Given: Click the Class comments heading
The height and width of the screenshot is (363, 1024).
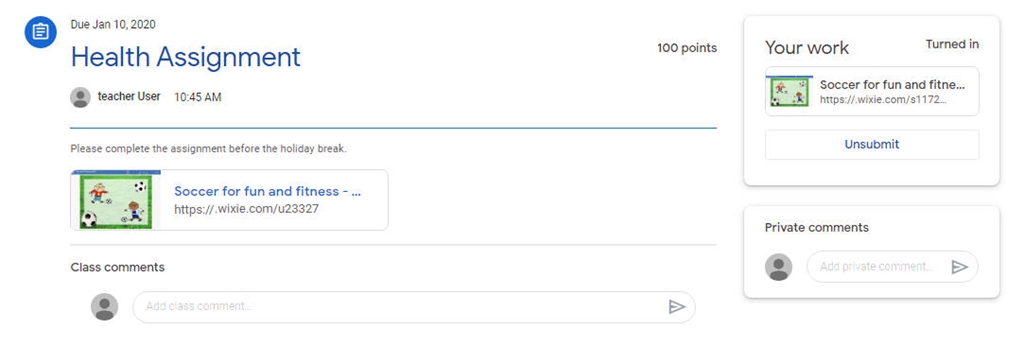Looking at the screenshot, I should point(118,267).
